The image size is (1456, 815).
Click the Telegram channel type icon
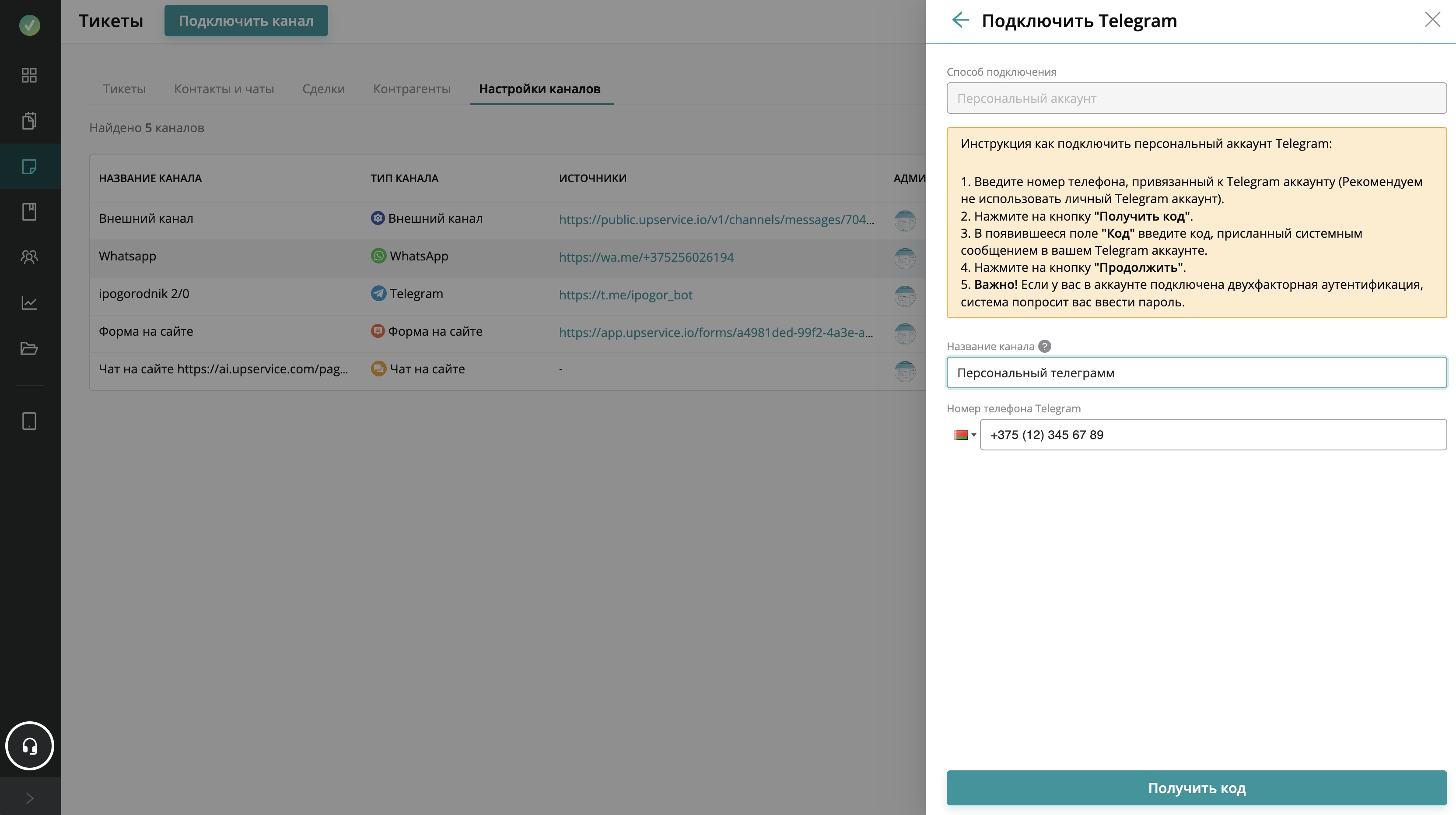tap(378, 293)
